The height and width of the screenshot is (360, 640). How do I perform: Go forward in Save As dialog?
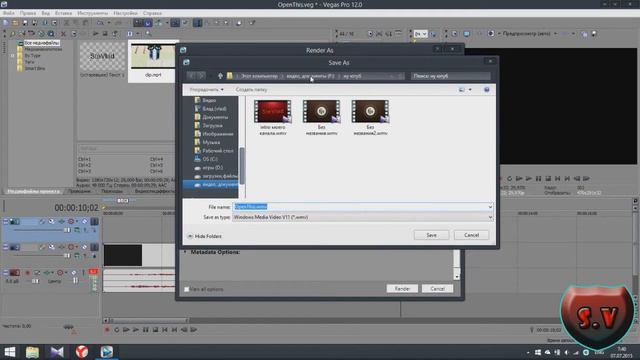click(202, 76)
